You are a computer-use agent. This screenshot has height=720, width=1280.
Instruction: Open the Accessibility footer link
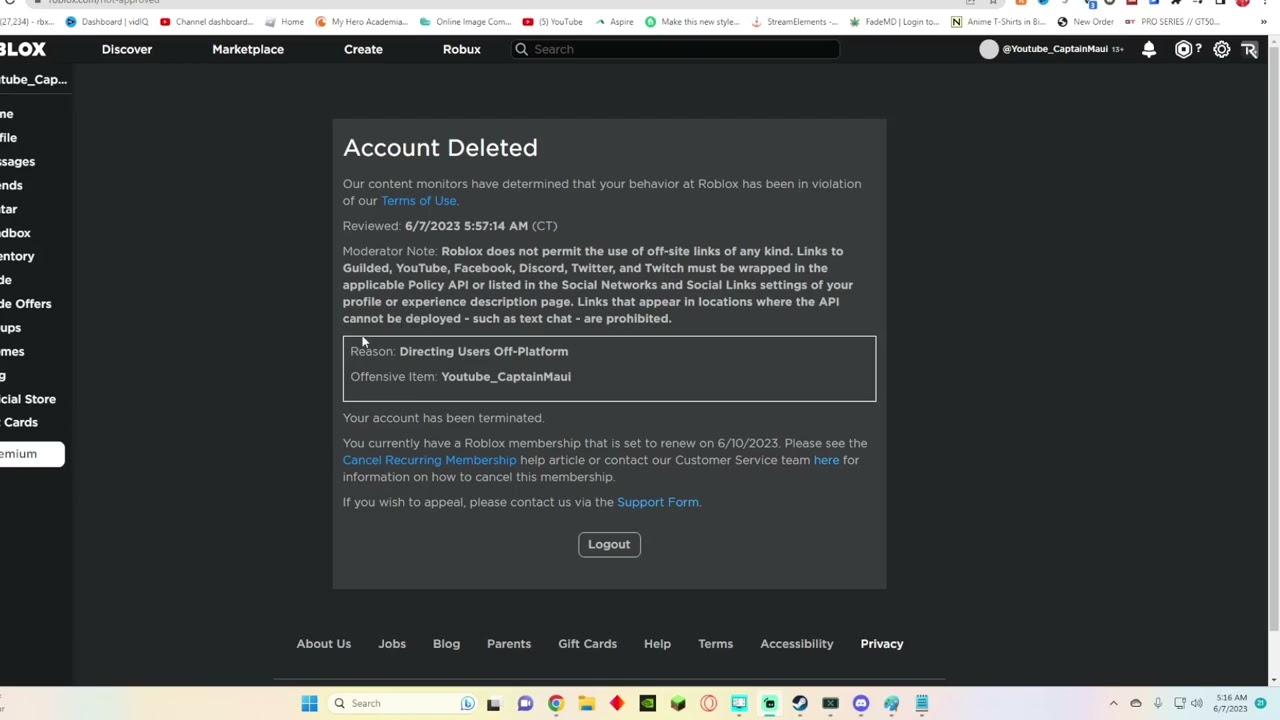pyautogui.click(x=797, y=644)
